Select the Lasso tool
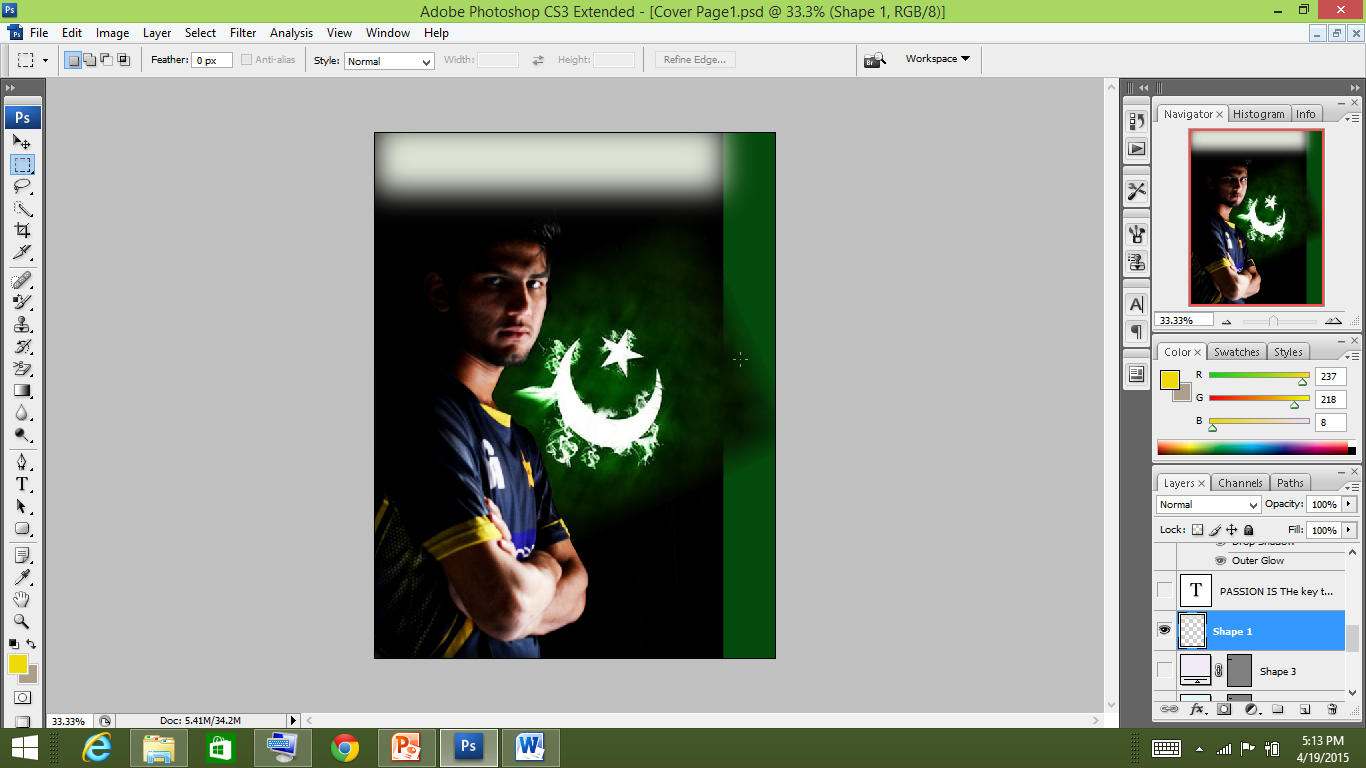Viewport: 1366px width, 768px height. (x=22, y=186)
